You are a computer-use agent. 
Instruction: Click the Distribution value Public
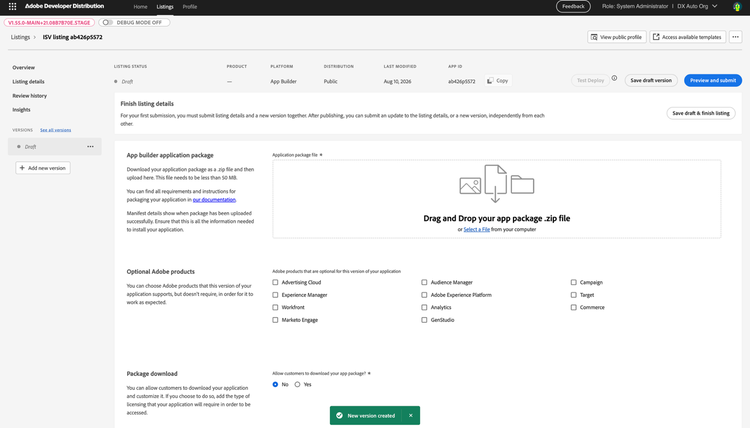331,81
